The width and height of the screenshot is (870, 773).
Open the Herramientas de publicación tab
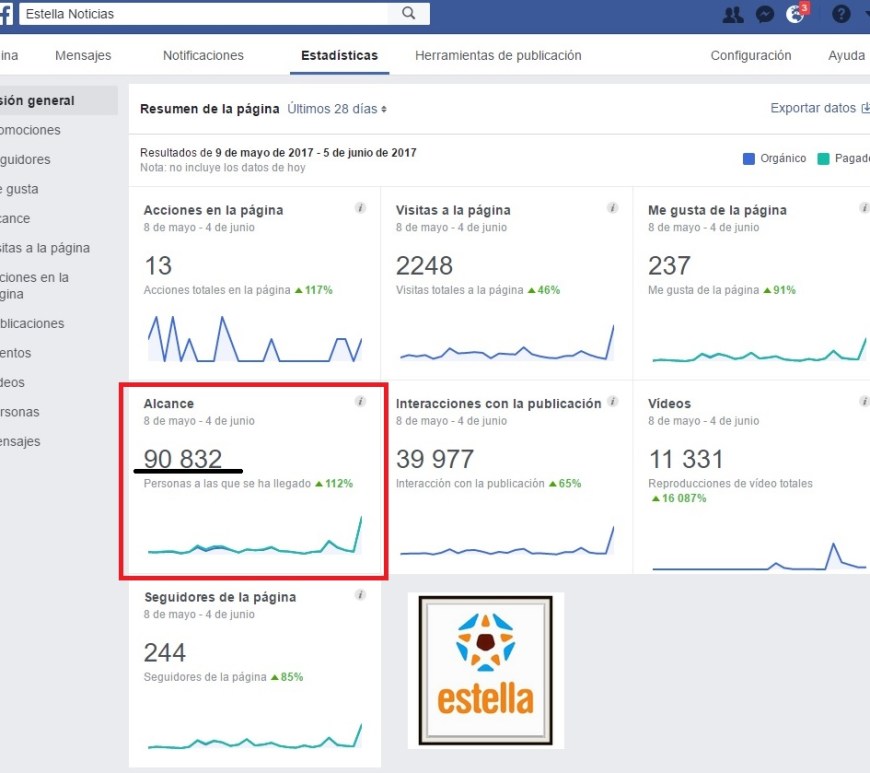click(498, 56)
